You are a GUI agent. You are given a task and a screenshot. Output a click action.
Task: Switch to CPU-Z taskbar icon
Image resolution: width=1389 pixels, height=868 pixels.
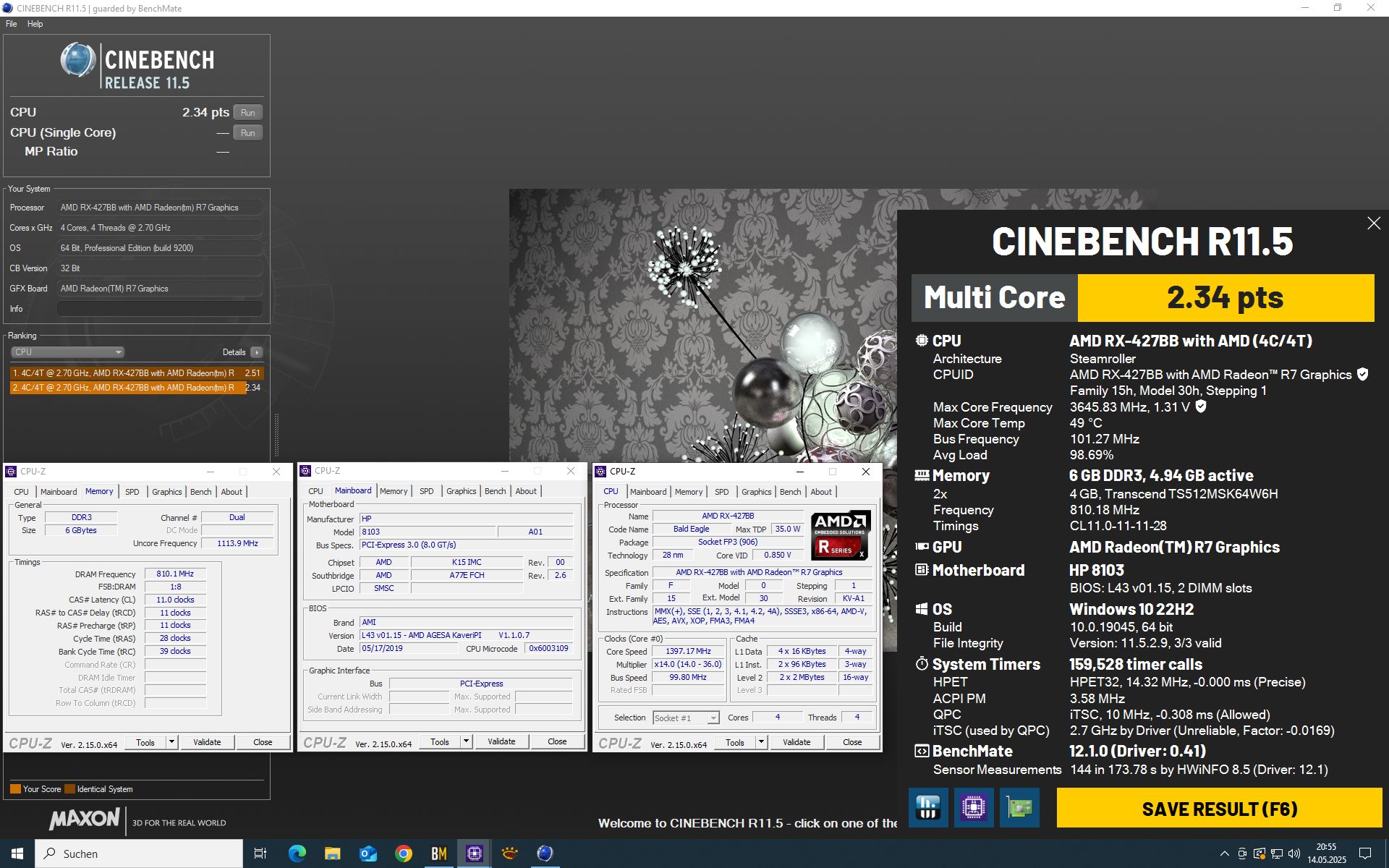474,854
